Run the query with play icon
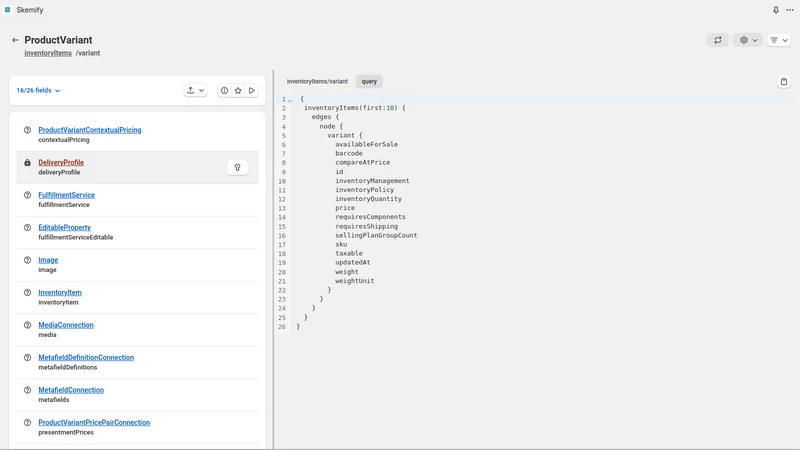Viewport: 800px width, 450px height. 252,90
